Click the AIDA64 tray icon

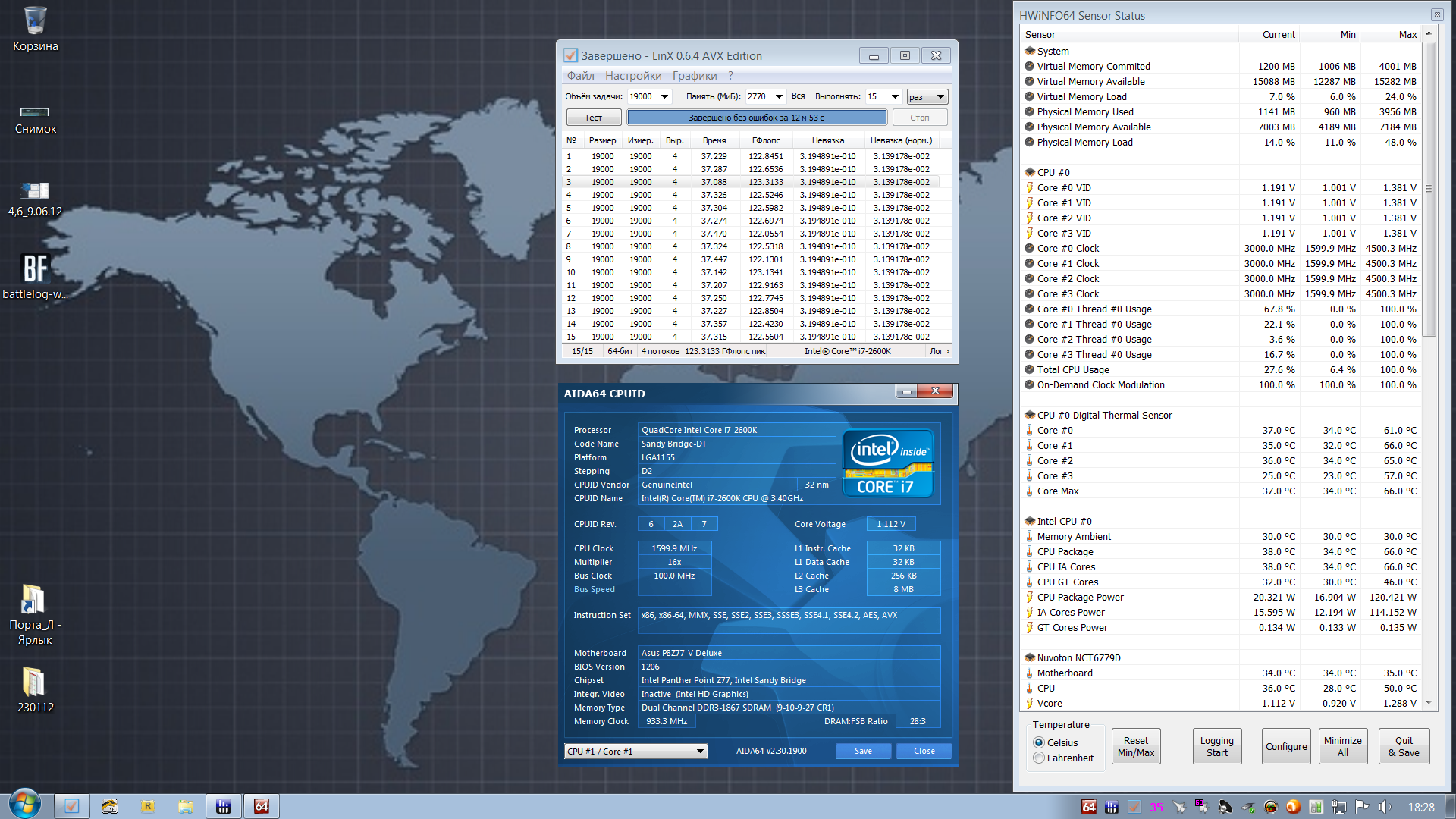(x=1088, y=807)
